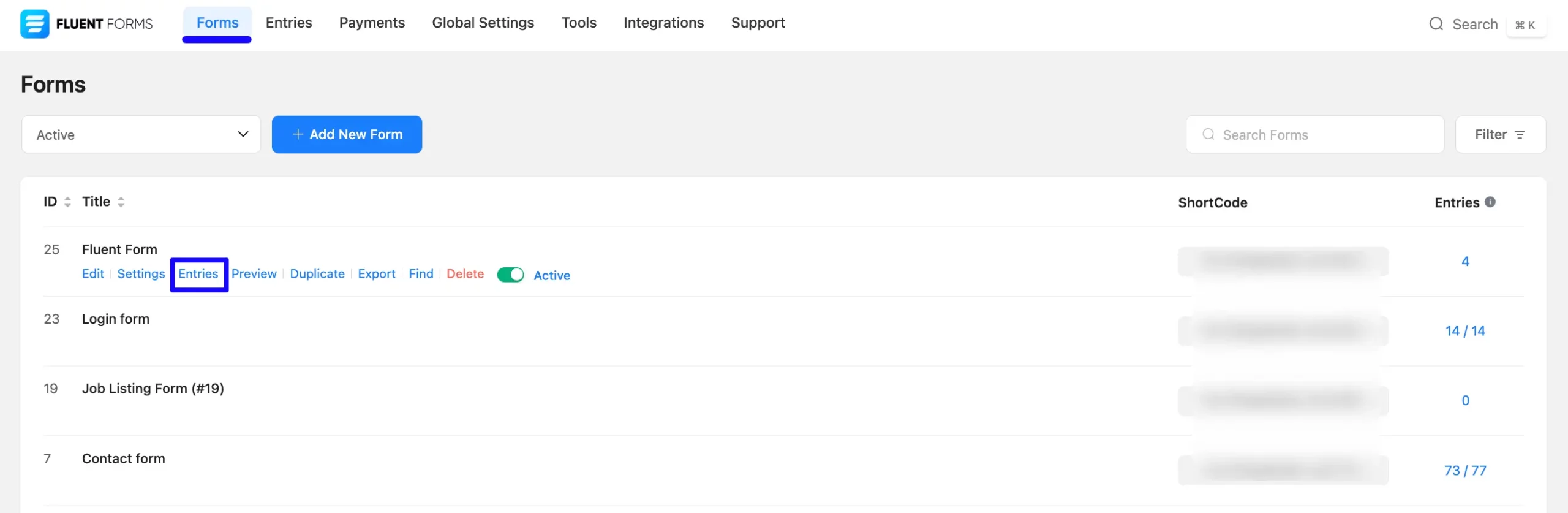Click Find link for Fluent Form

(x=421, y=274)
